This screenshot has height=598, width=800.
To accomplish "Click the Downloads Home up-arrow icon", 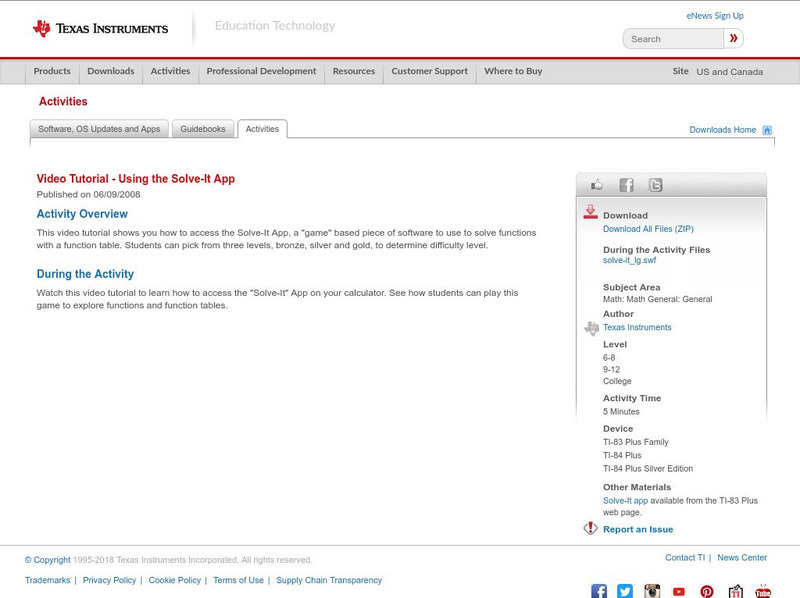I will [x=766, y=129].
